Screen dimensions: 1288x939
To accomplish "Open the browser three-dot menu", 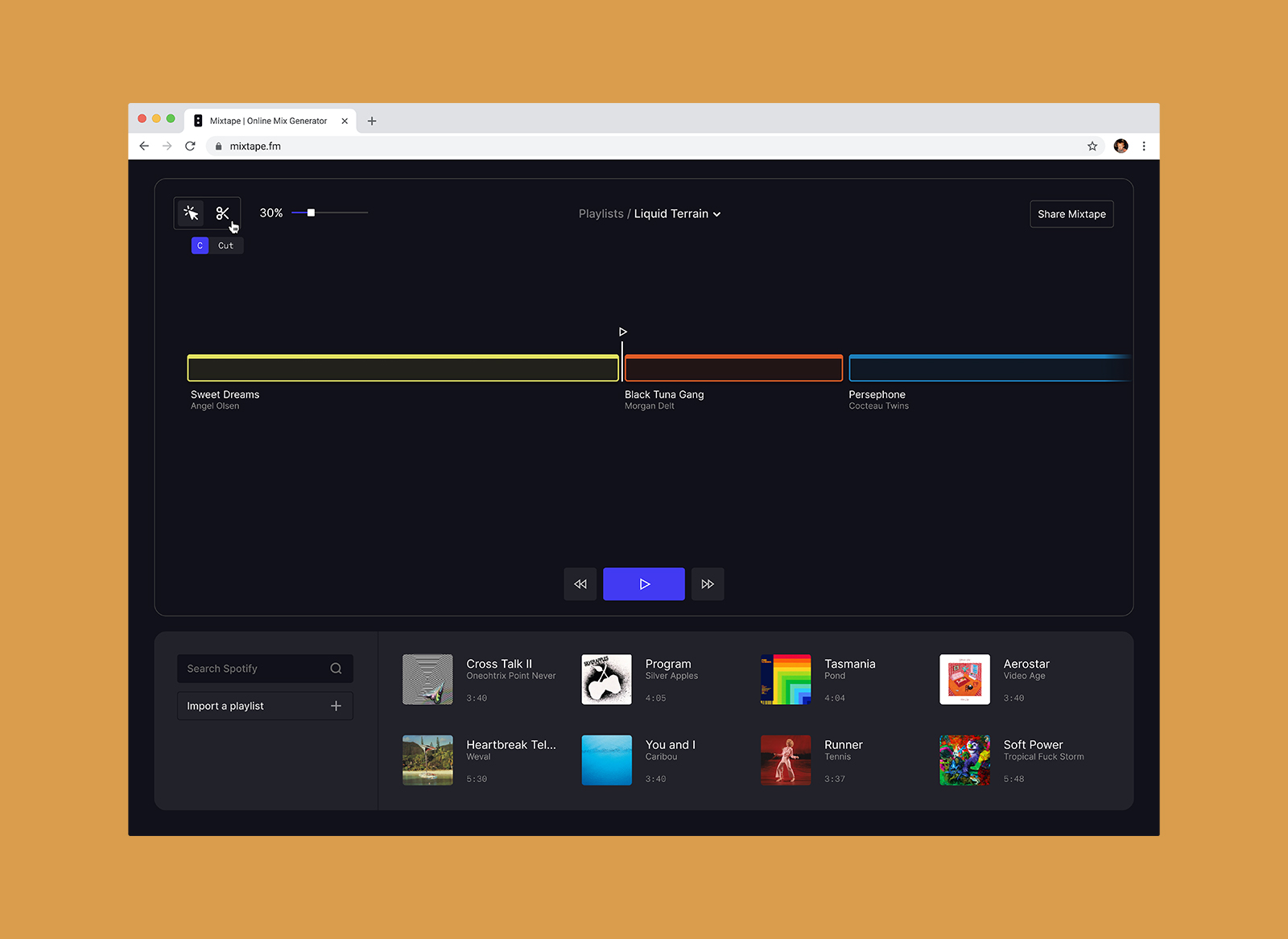I will [1144, 146].
